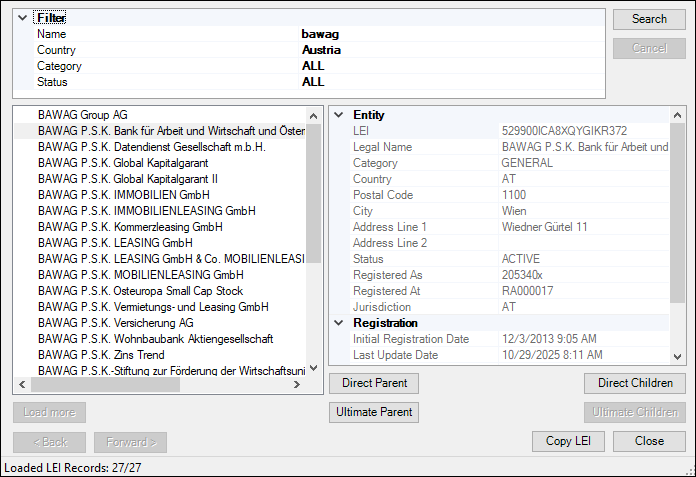Click the LEI value 529900ICA8XQYGIKR372

[x=584, y=131]
